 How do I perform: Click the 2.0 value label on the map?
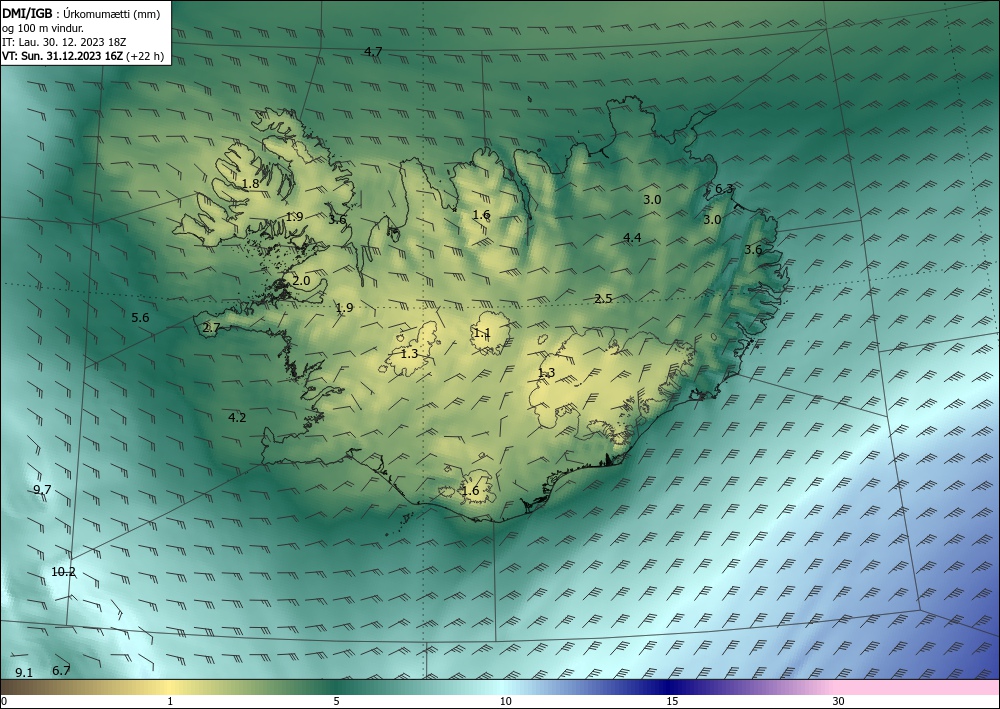tap(302, 281)
